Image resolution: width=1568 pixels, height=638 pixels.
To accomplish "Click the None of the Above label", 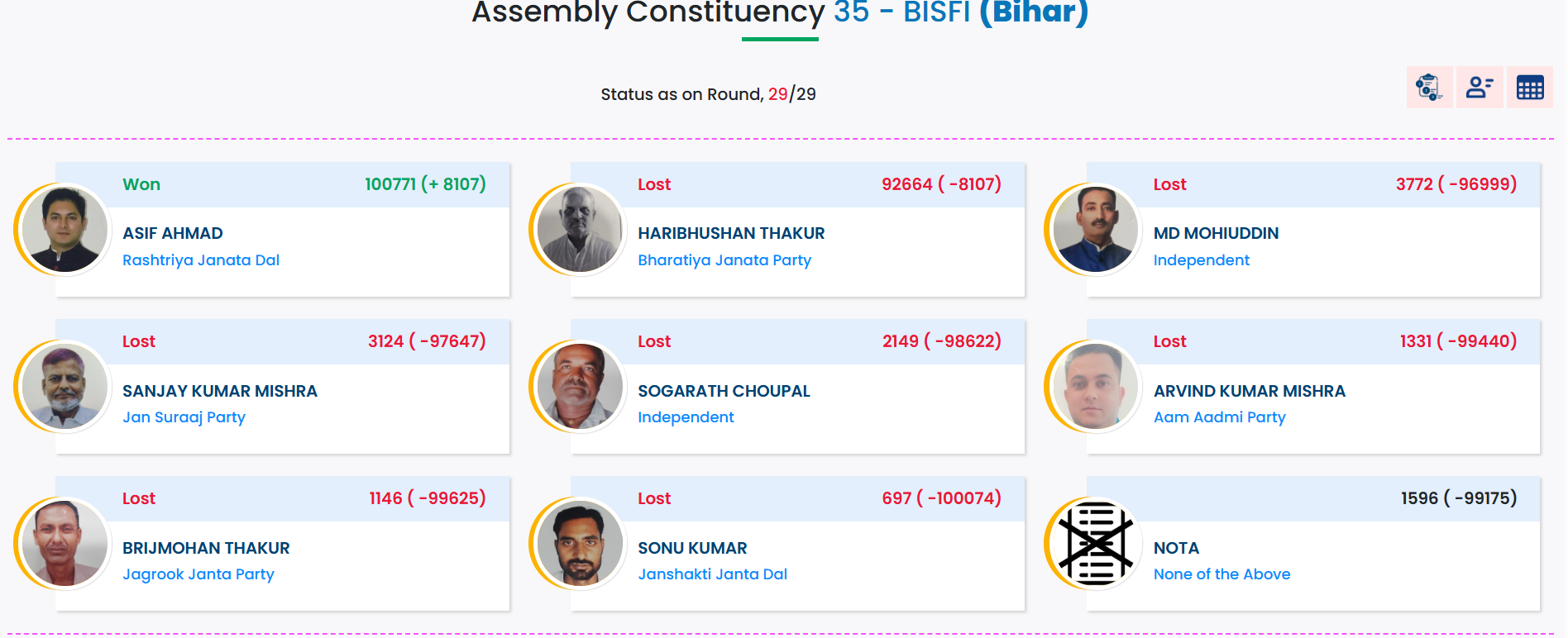I will (1222, 574).
